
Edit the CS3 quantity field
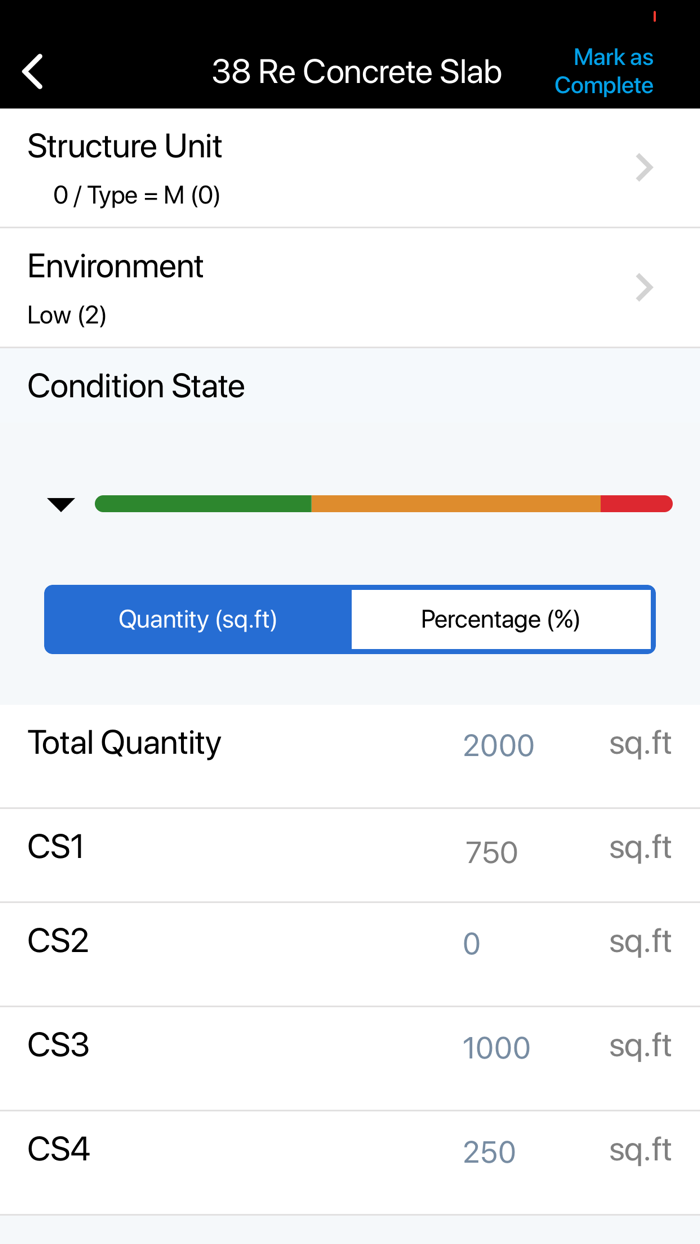[x=496, y=1048]
